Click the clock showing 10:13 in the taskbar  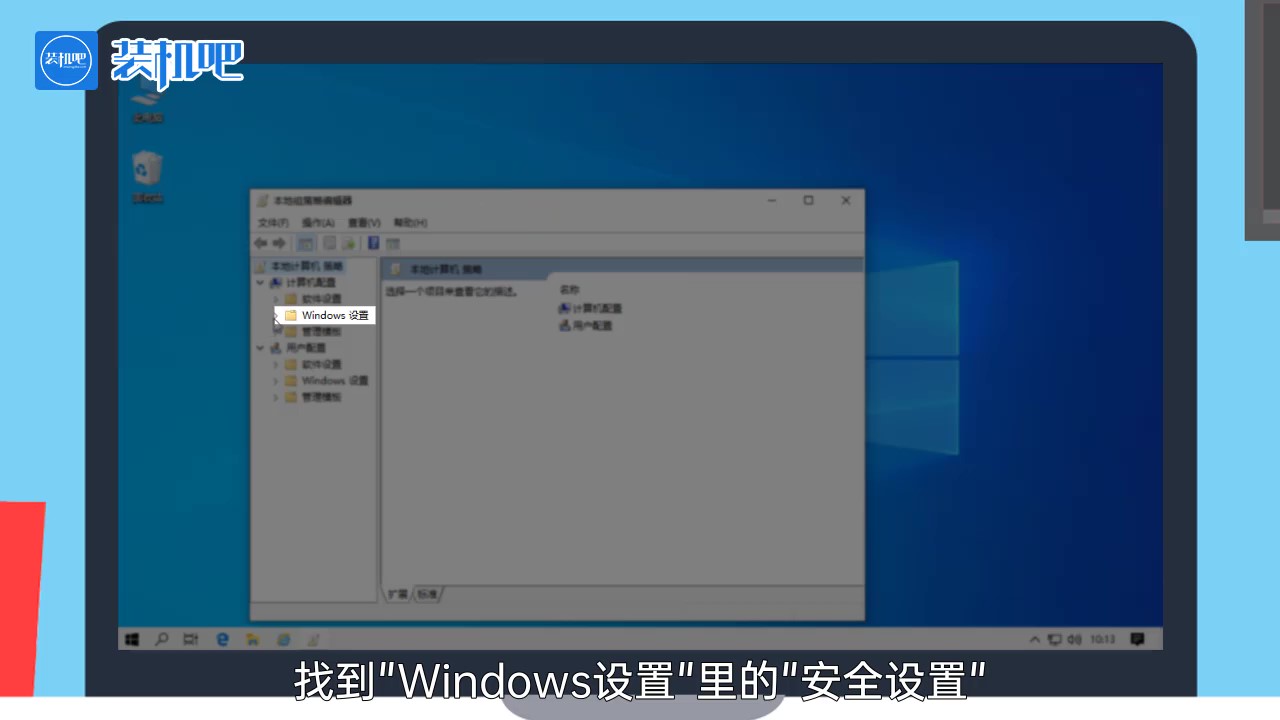(1104, 638)
